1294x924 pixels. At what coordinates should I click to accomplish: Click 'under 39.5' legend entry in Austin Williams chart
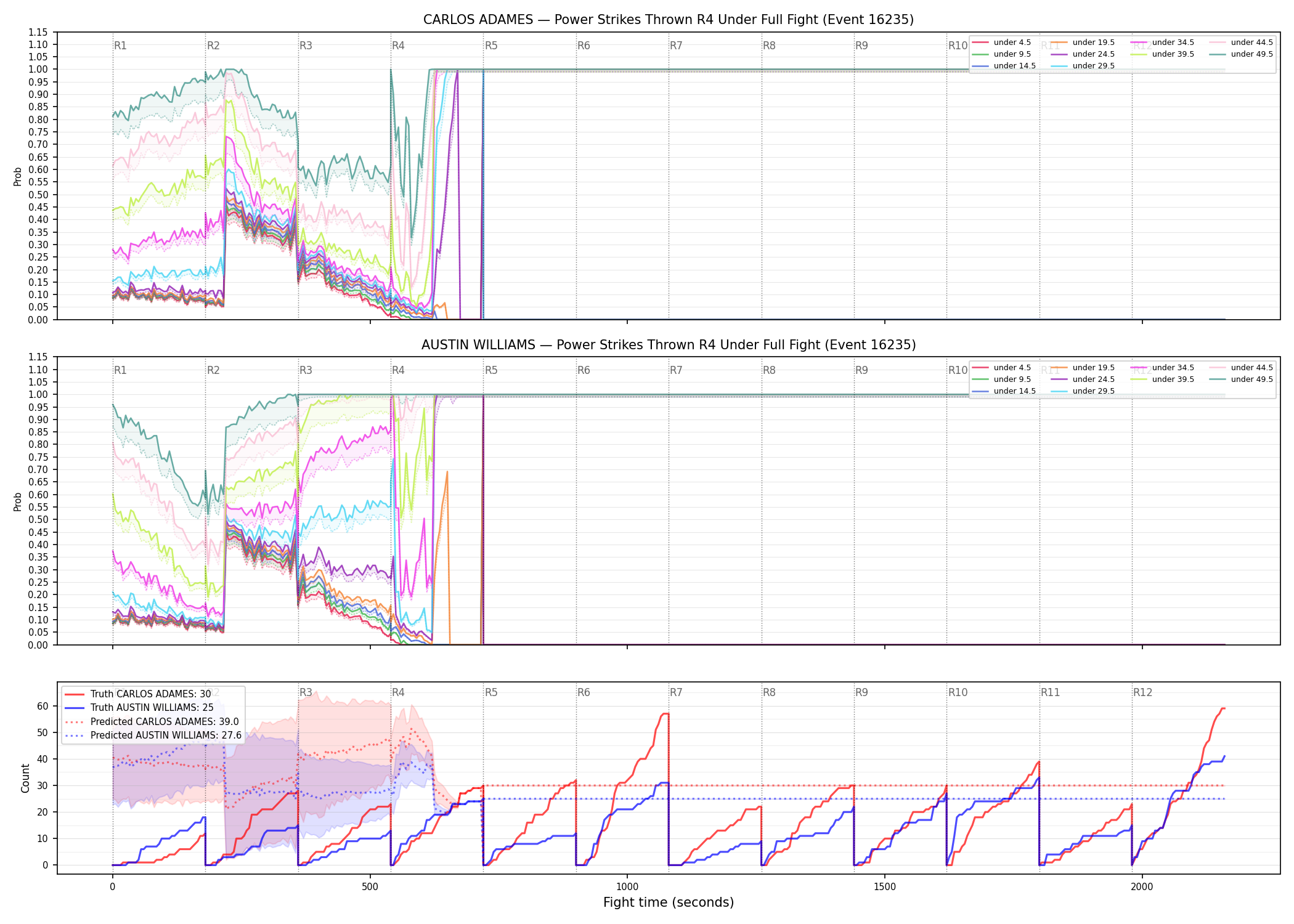pos(1162,379)
